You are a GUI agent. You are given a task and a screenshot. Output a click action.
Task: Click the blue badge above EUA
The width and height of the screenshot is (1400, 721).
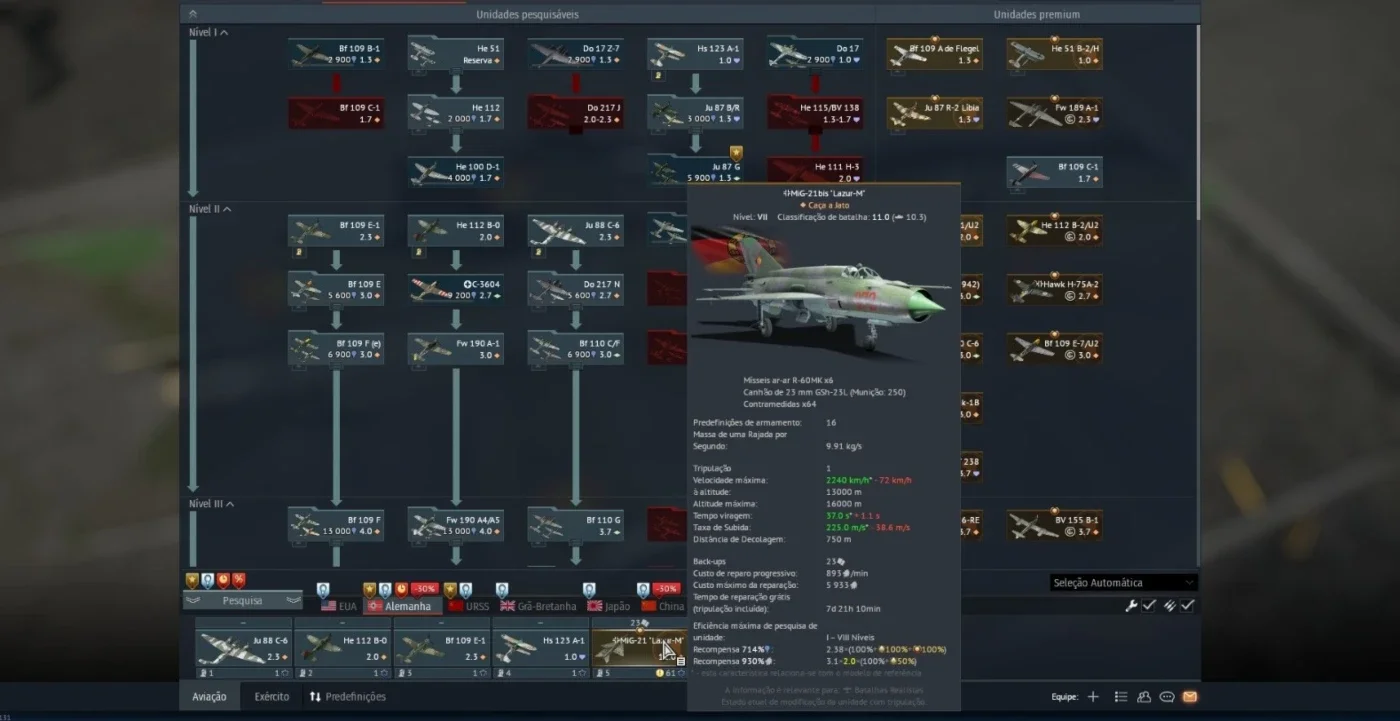tap(323, 590)
